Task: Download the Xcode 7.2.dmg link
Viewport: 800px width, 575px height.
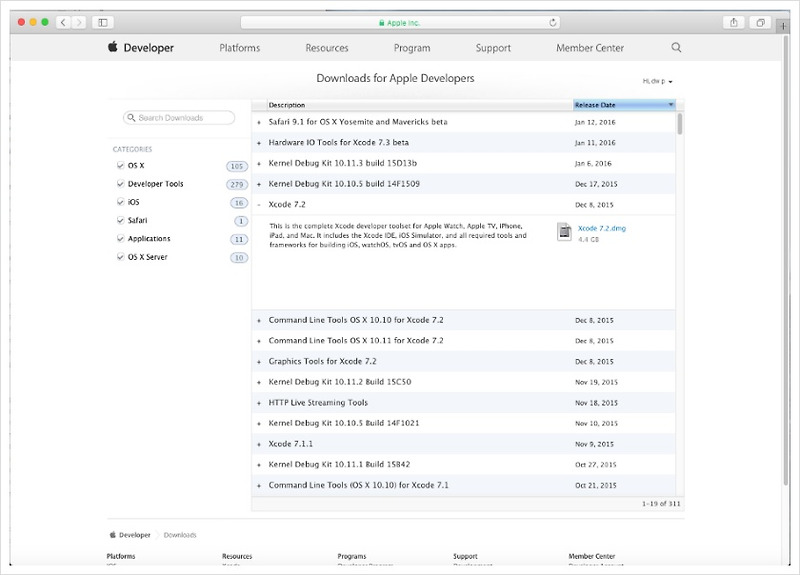Action: pyautogui.click(x=602, y=228)
